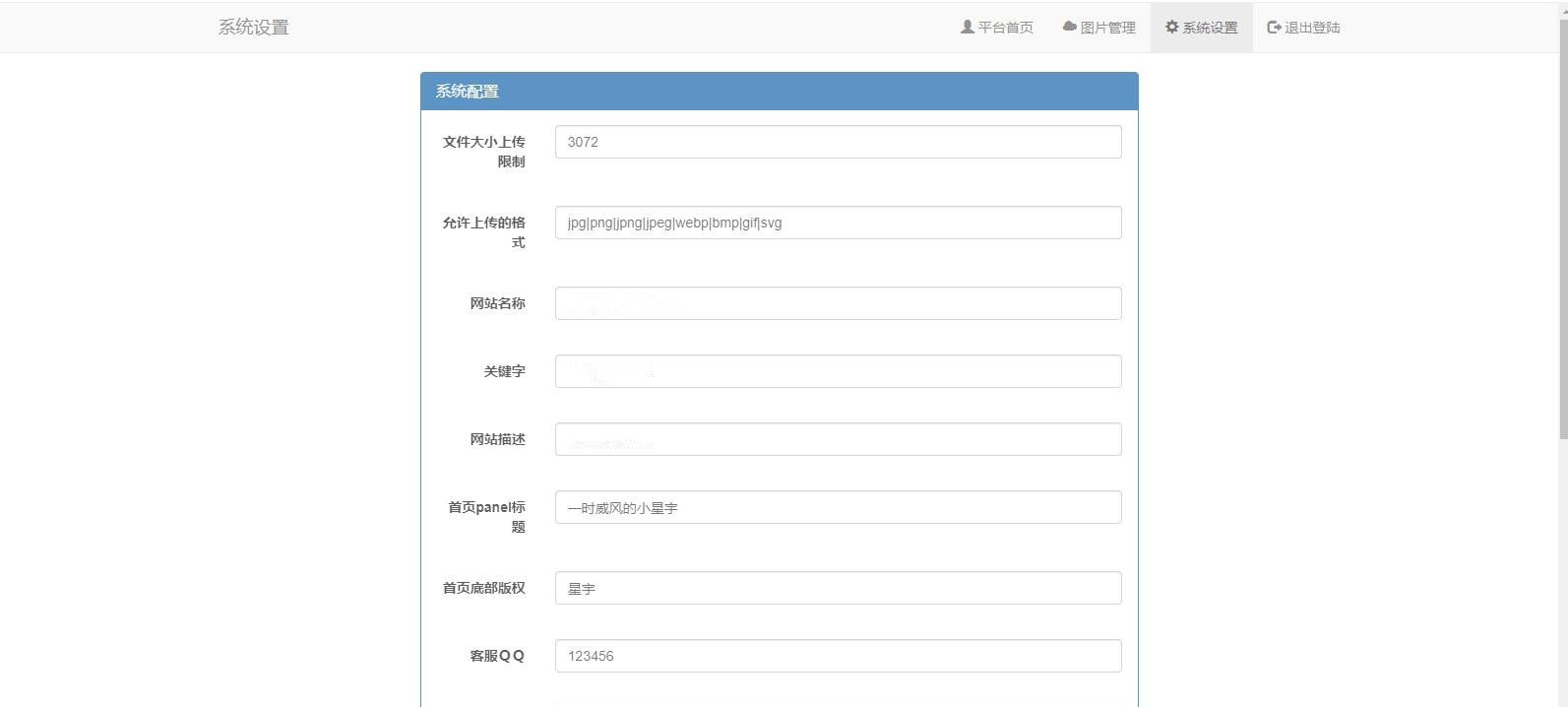Click the 关键字 label
The height and width of the screenshot is (707, 1568).
[x=504, y=371]
